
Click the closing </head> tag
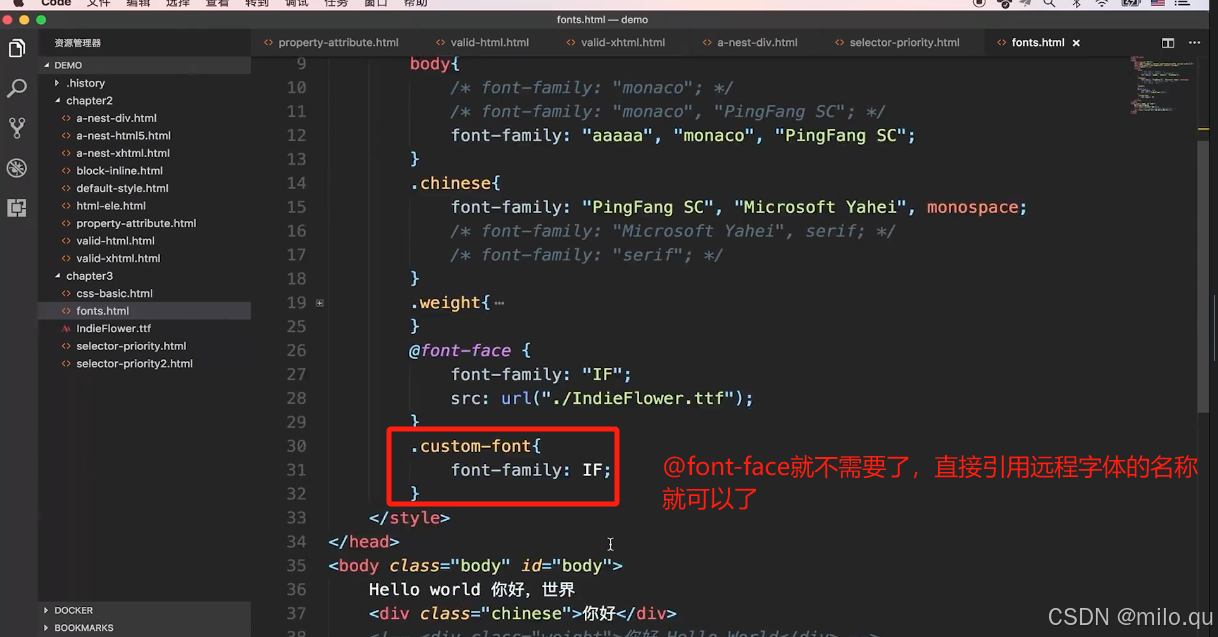(364, 542)
